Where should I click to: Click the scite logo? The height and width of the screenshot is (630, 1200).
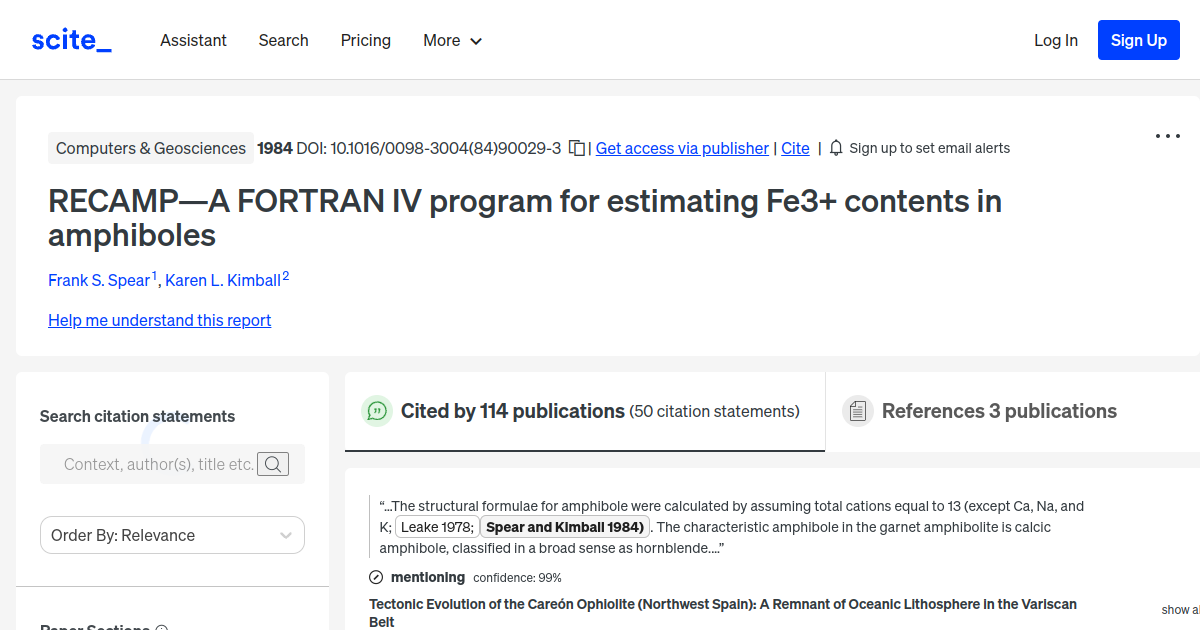point(70,38)
